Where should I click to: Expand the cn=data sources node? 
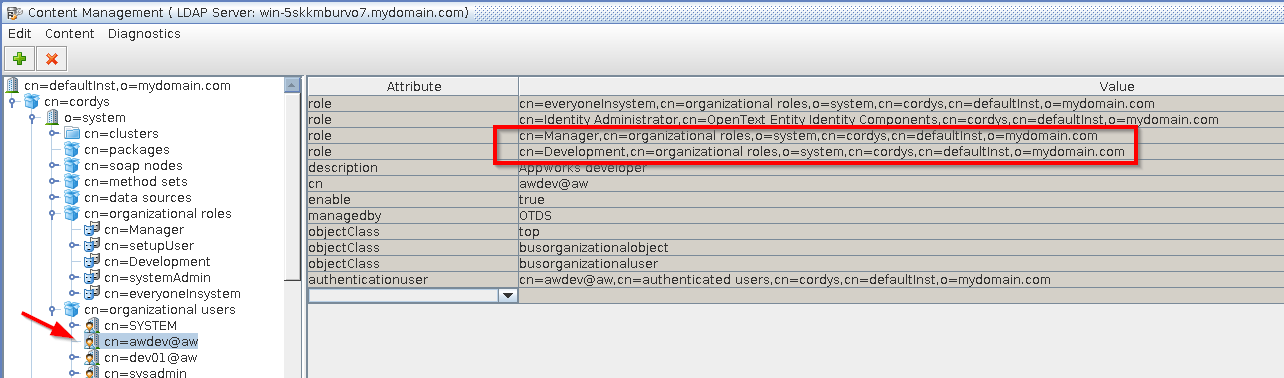pos(53,198)
